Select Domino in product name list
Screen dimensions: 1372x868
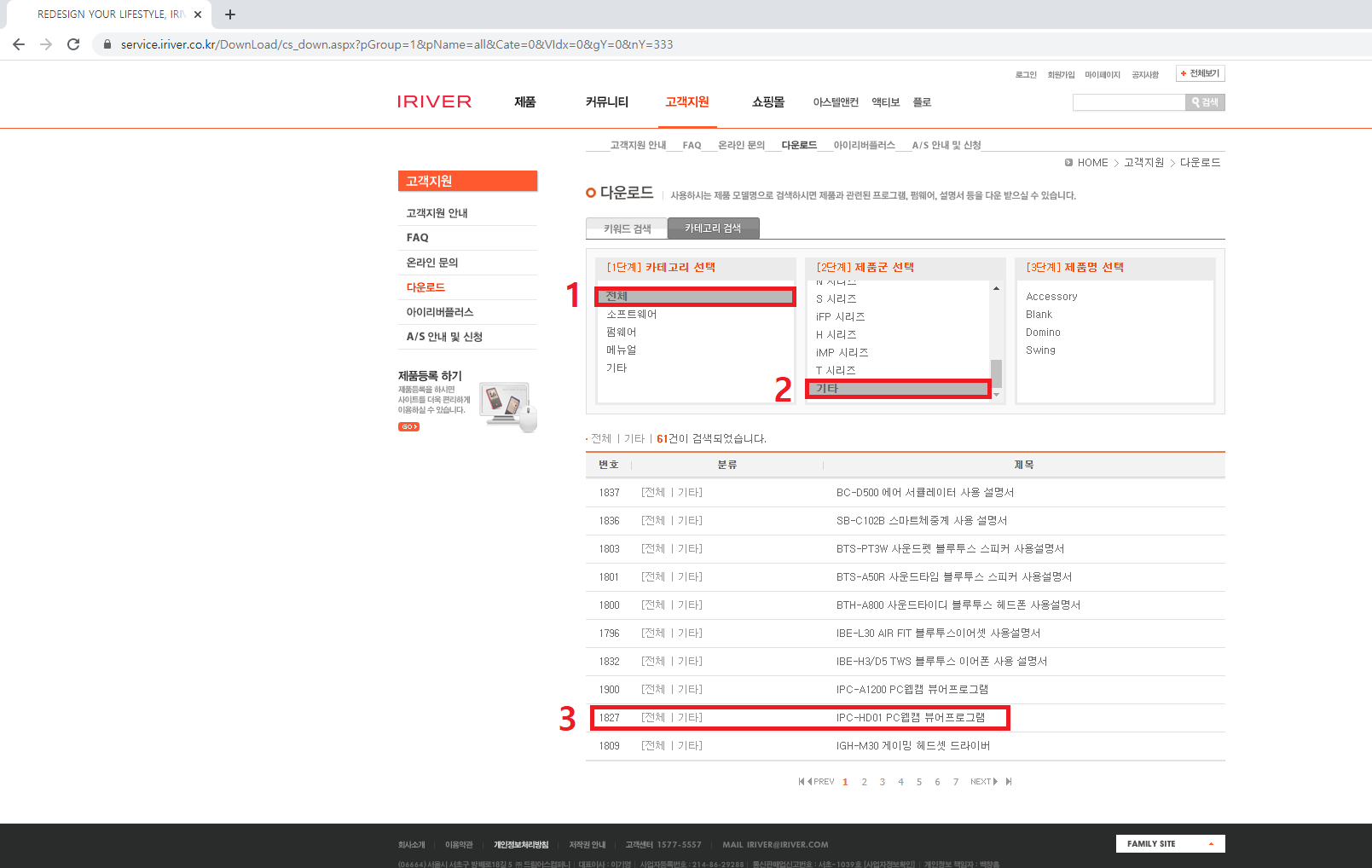tap(1043, 333)
